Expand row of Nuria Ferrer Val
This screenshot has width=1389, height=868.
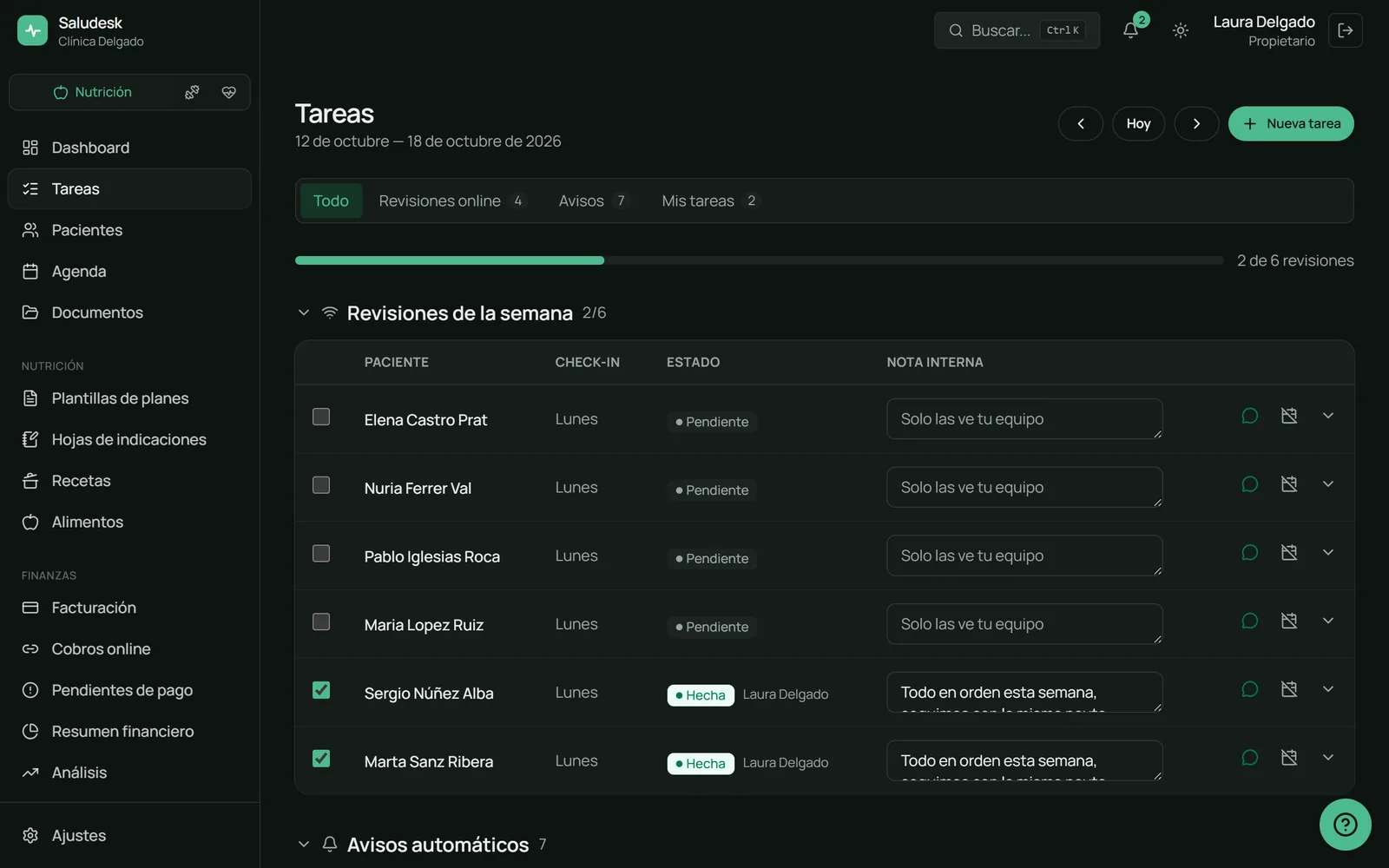[1328, 484]
